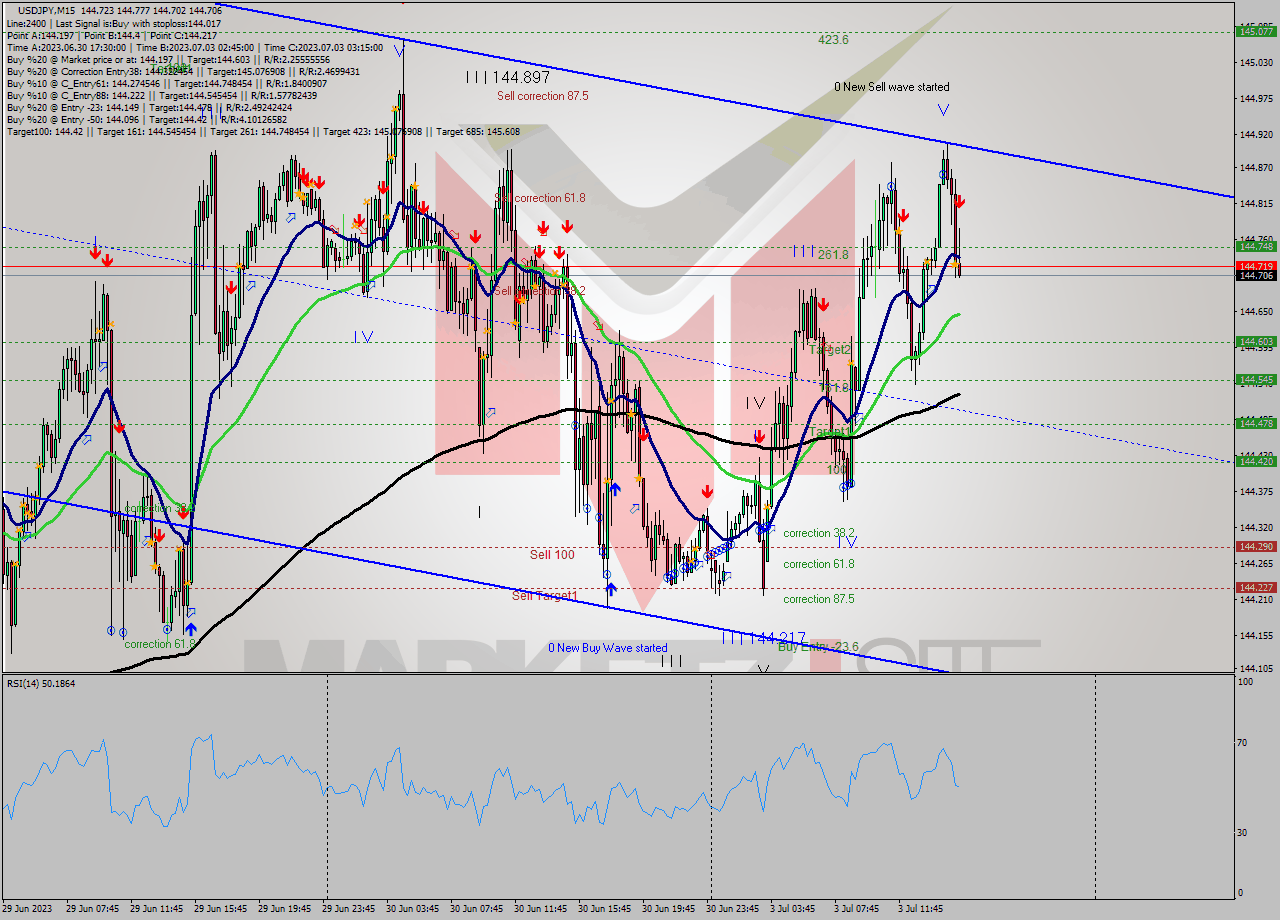Click the '3 Jul 07:45' time axis label
Image resolution: width=1280 pixels, height=920 pixels.
coord(858,909)
